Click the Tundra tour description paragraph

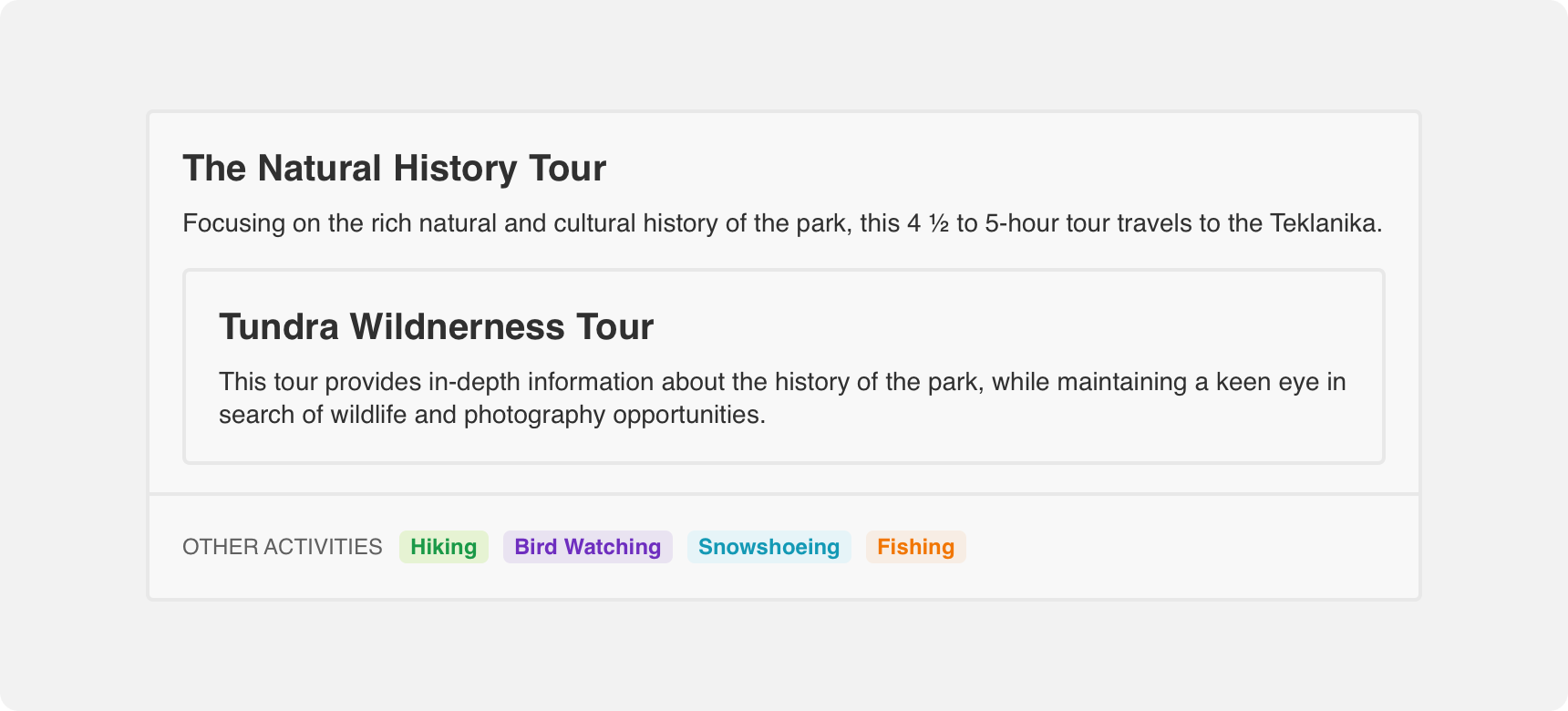(x=783, y=398)
